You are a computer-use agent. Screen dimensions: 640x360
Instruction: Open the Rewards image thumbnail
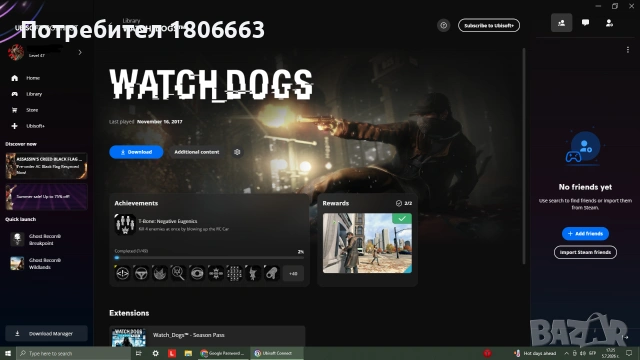(367, 243)
